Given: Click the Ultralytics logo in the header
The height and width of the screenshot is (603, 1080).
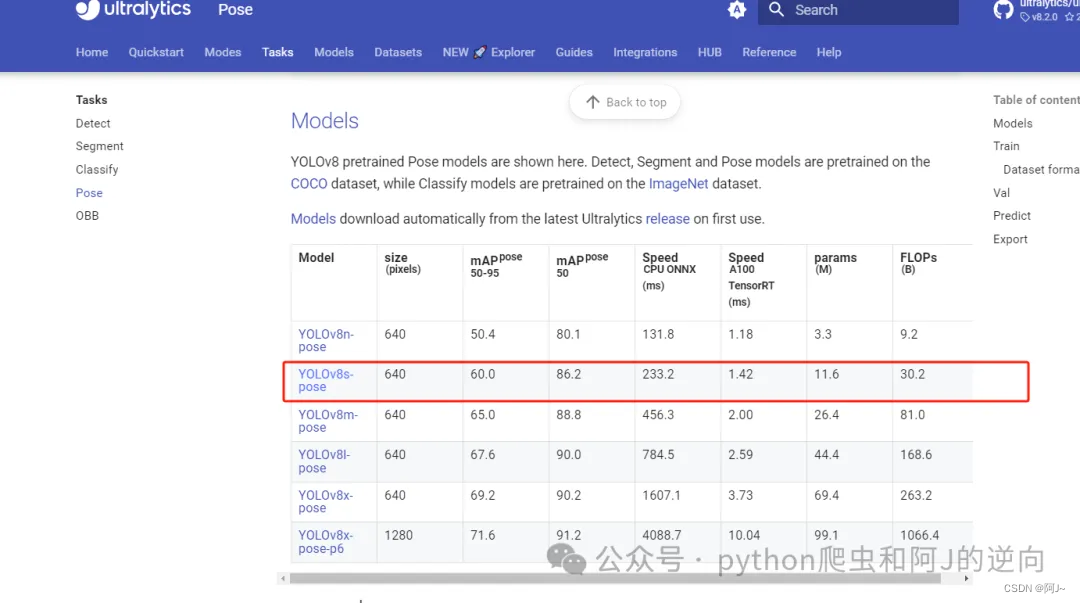Looking at the screenshot, I should [x=133, y=10].
